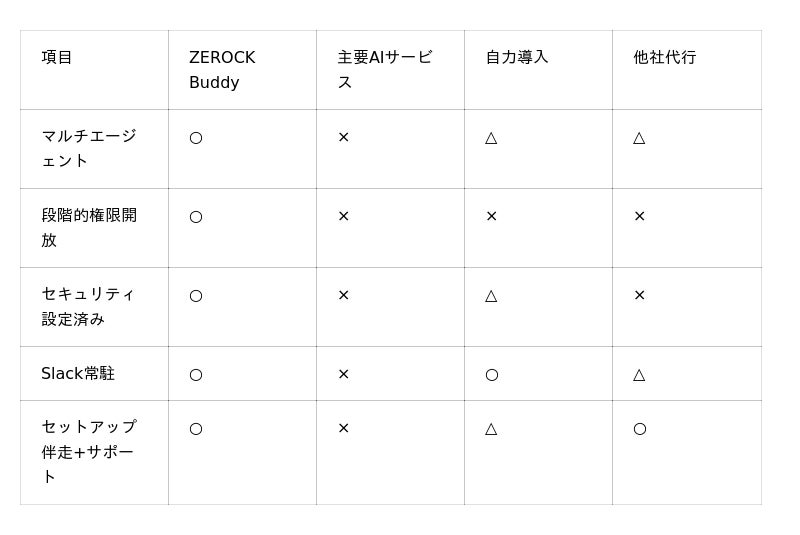800x535 pixels.
Task: Click the triangle for マルチエージェント under 自力導入
Action: 491,137
